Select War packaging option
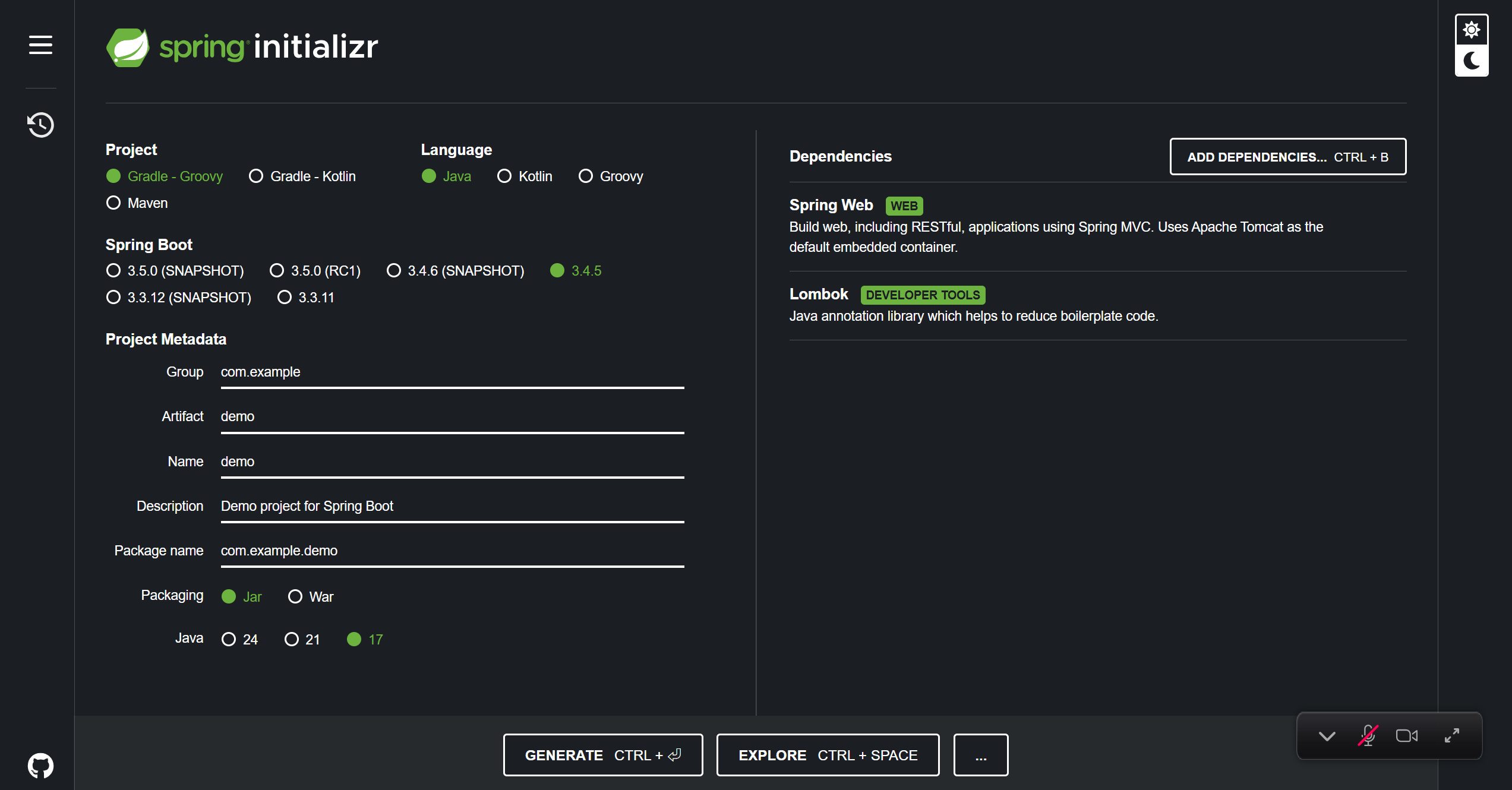 (295, 596)
